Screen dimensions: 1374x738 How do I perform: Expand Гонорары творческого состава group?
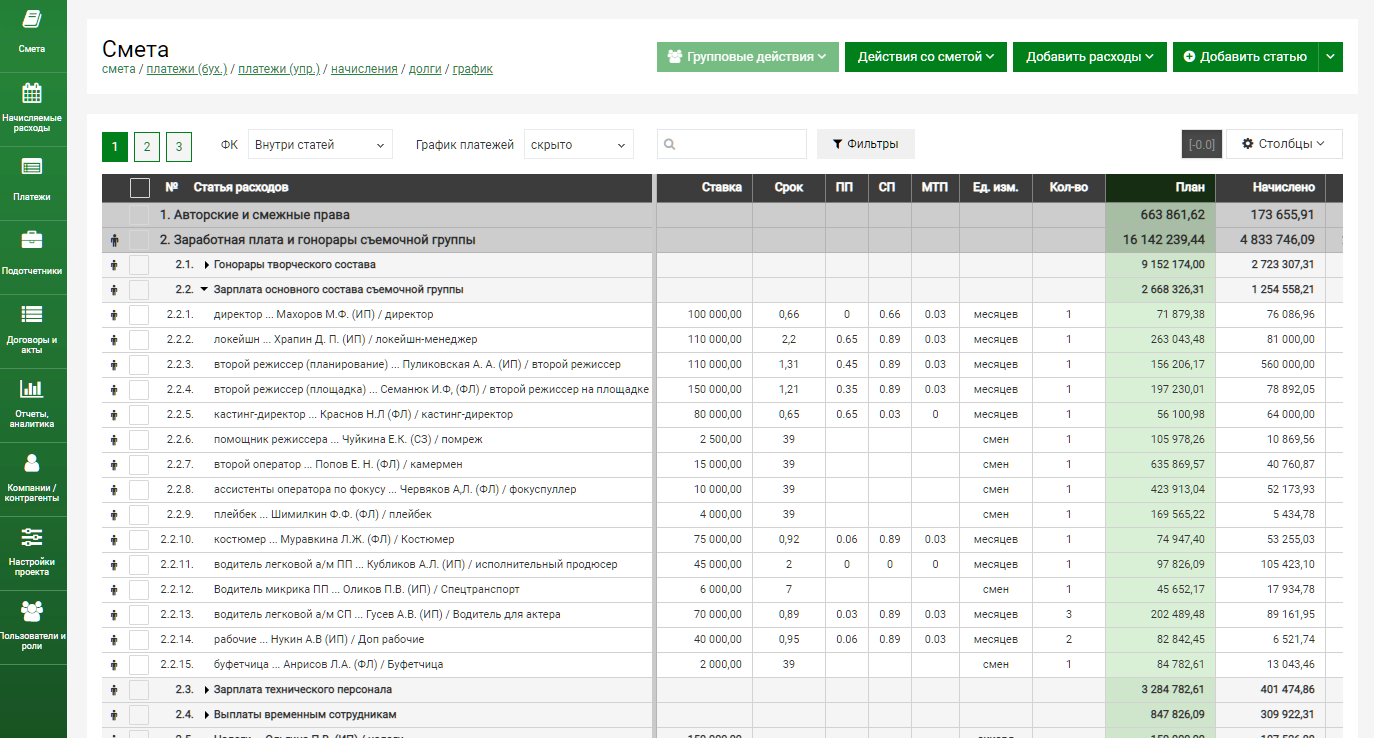pyautogui.click(x=207, y=265)
